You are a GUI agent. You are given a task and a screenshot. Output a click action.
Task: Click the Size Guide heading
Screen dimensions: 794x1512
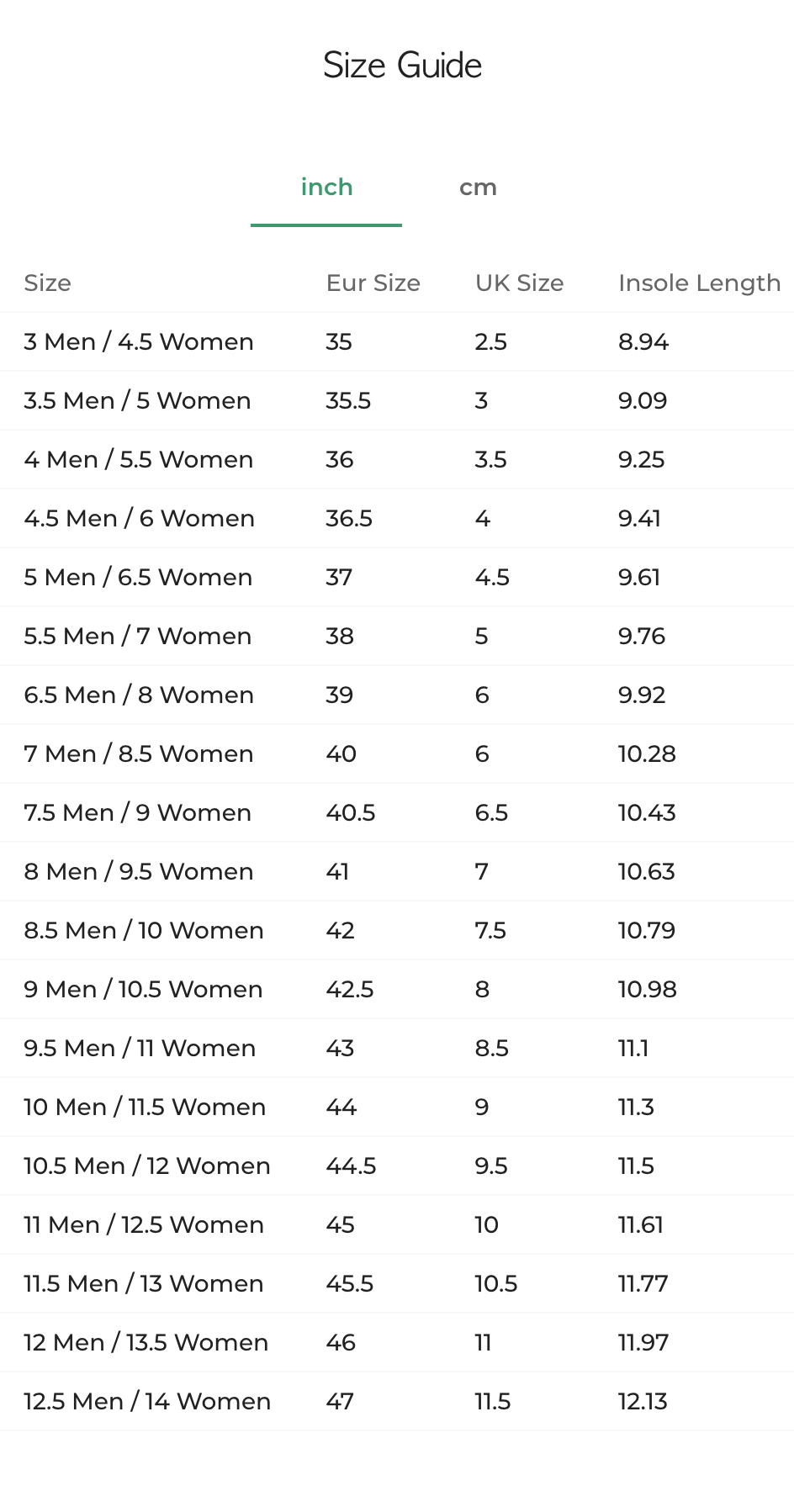coord(402,66)
